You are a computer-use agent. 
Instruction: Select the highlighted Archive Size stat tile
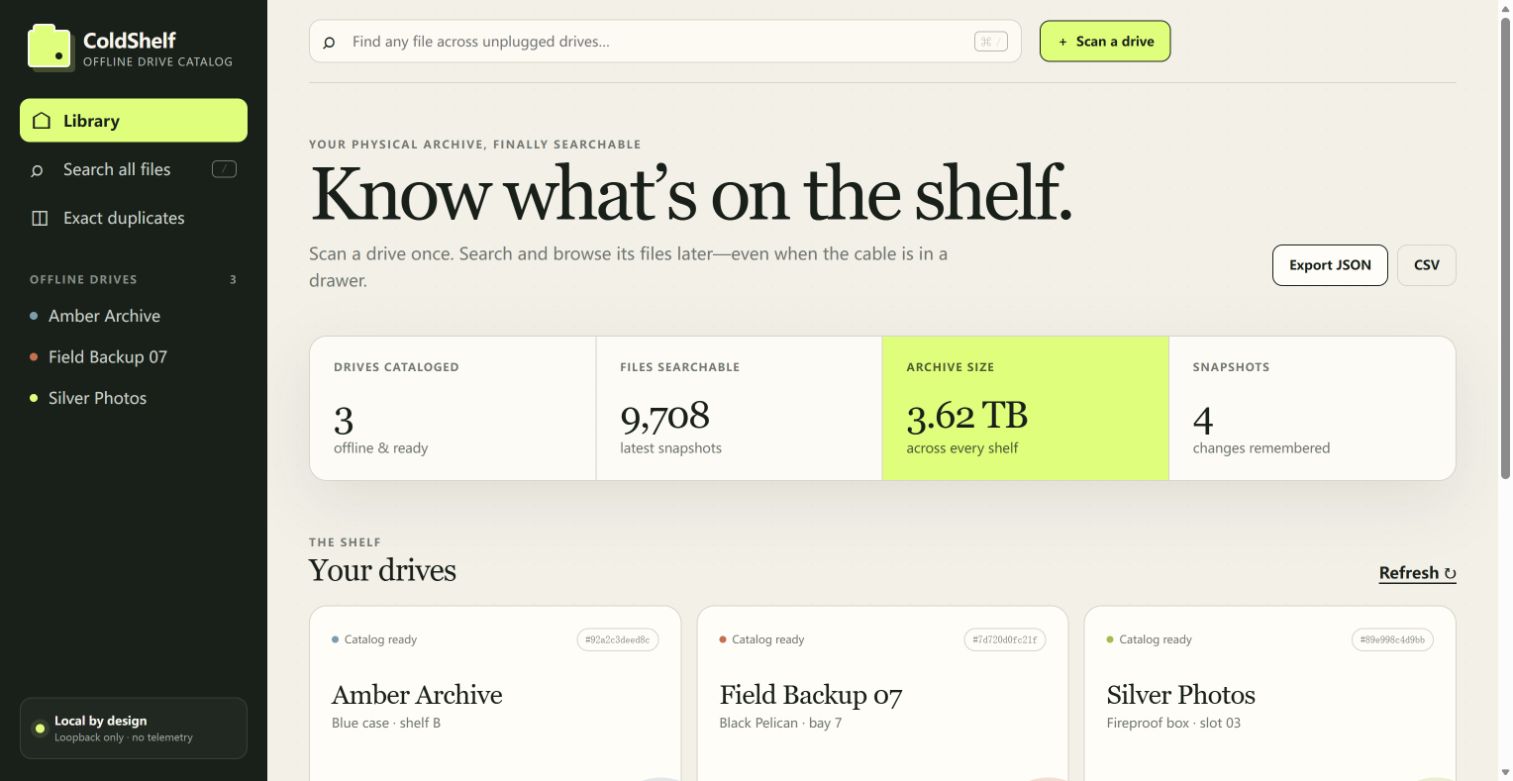pos(1025,408)
